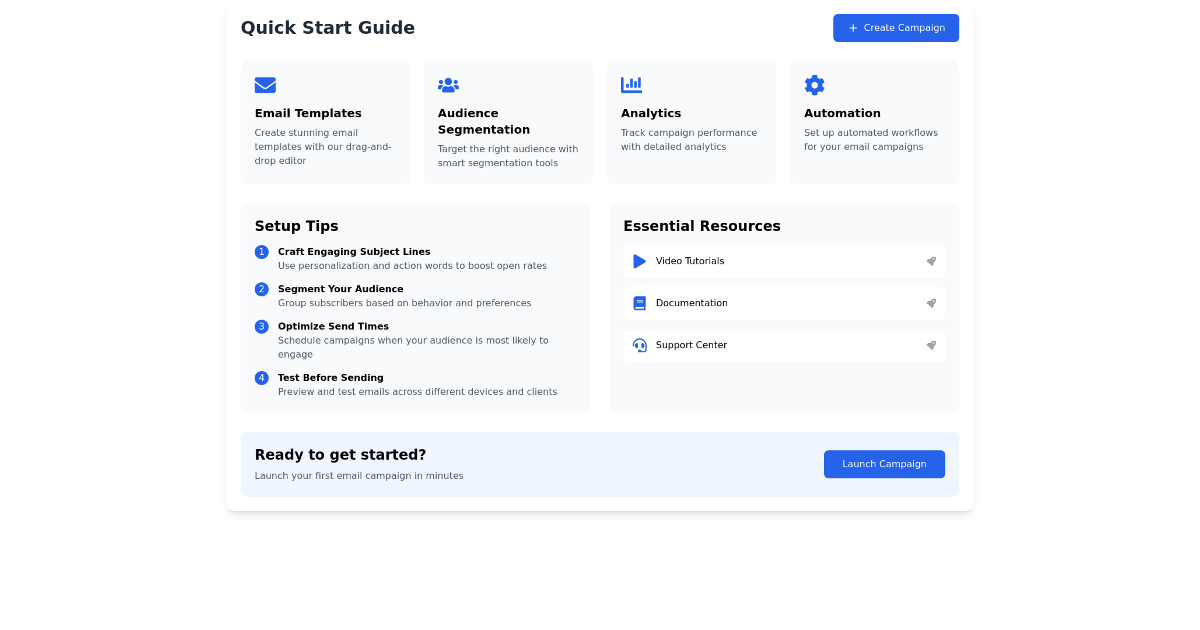
Task: Click the audience users icon above Audience Segmentation
Action: [448, 85]
